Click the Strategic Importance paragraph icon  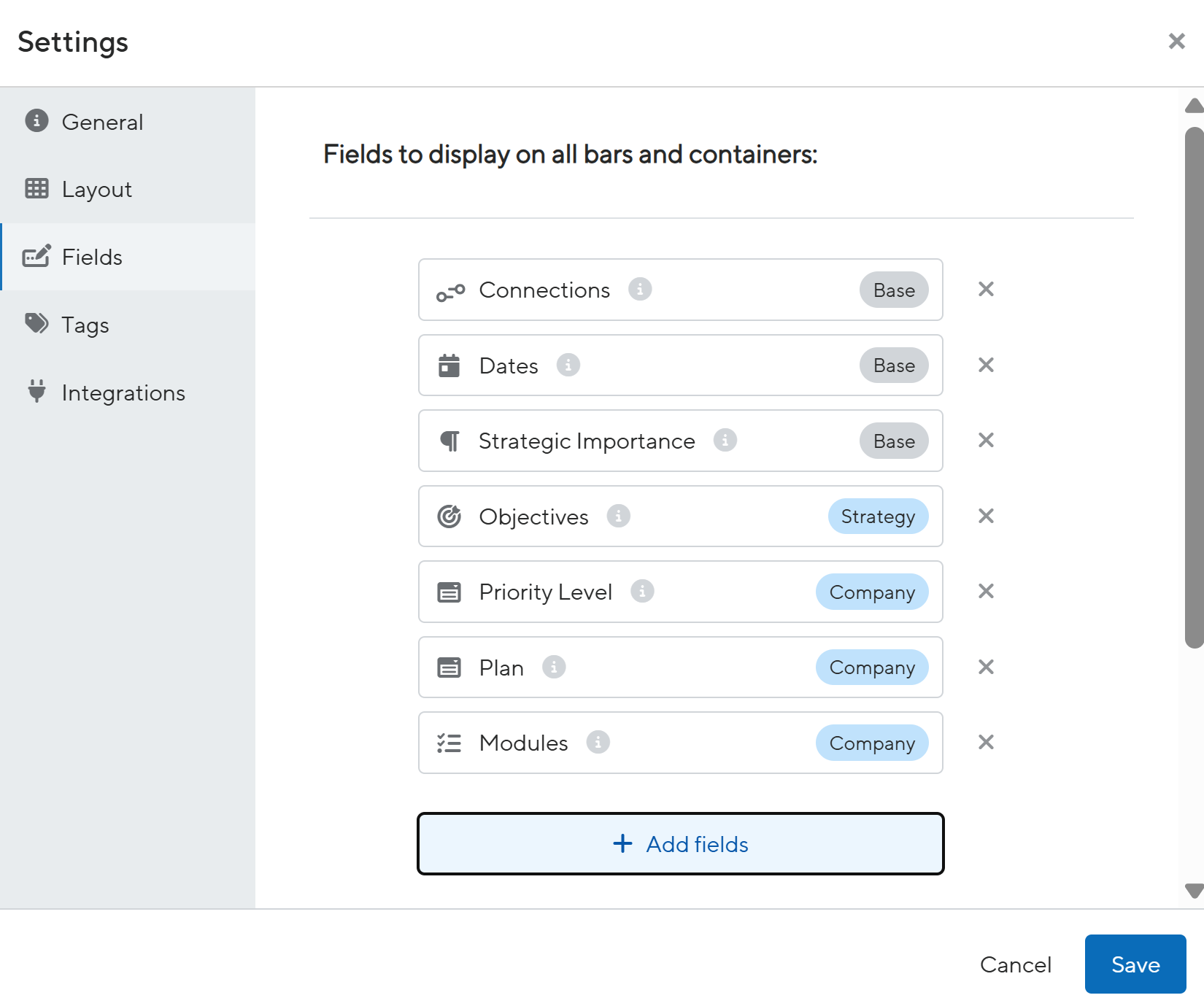click(x=449, y=441)
